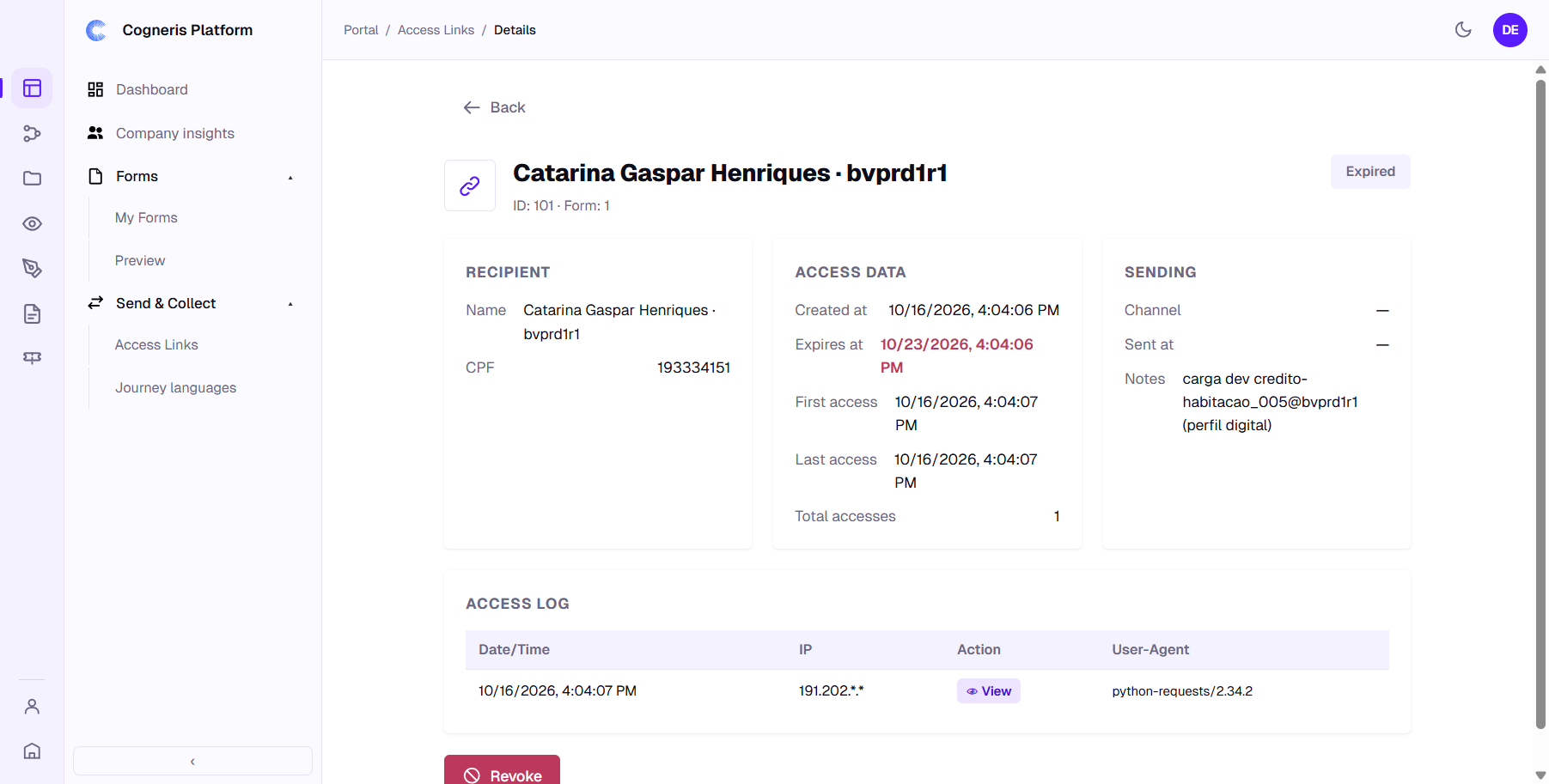The height and width of the screenshot is (784, 1549).
Task: Go to Portal breadcrumb
Action: tap(361, 30)
